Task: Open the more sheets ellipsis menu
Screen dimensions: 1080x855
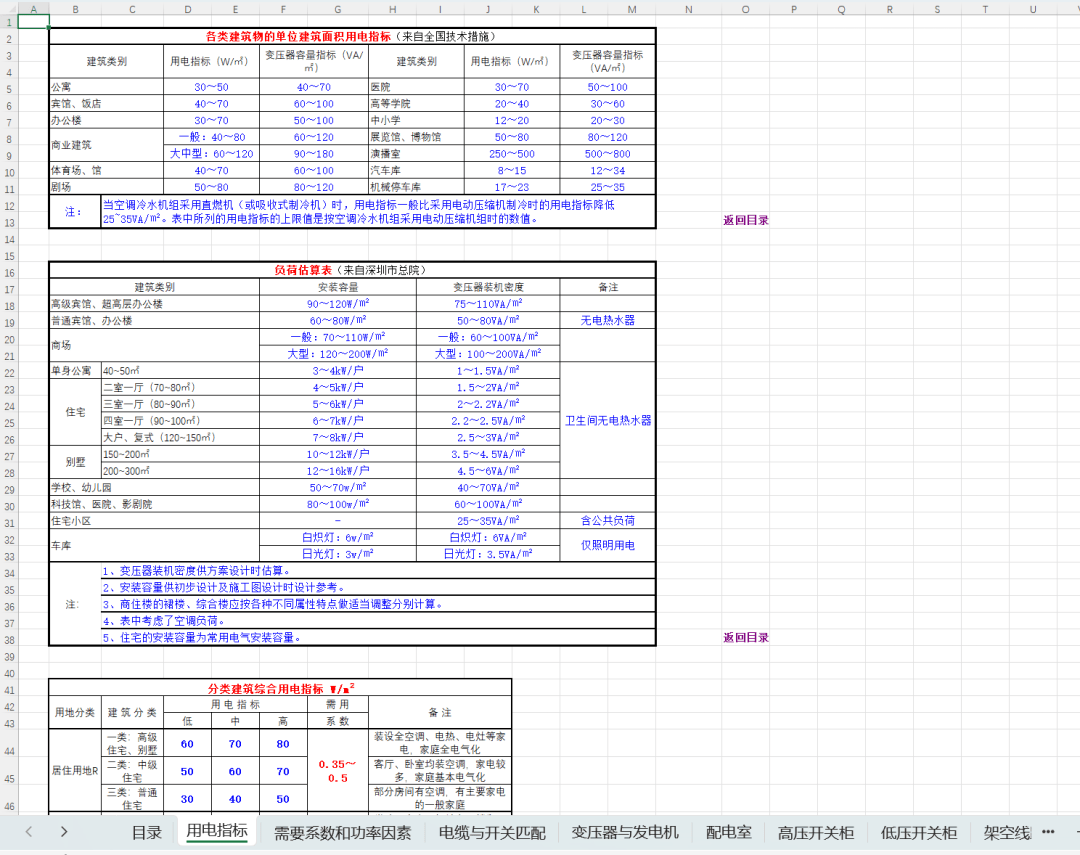Action: coord(1048,831)
